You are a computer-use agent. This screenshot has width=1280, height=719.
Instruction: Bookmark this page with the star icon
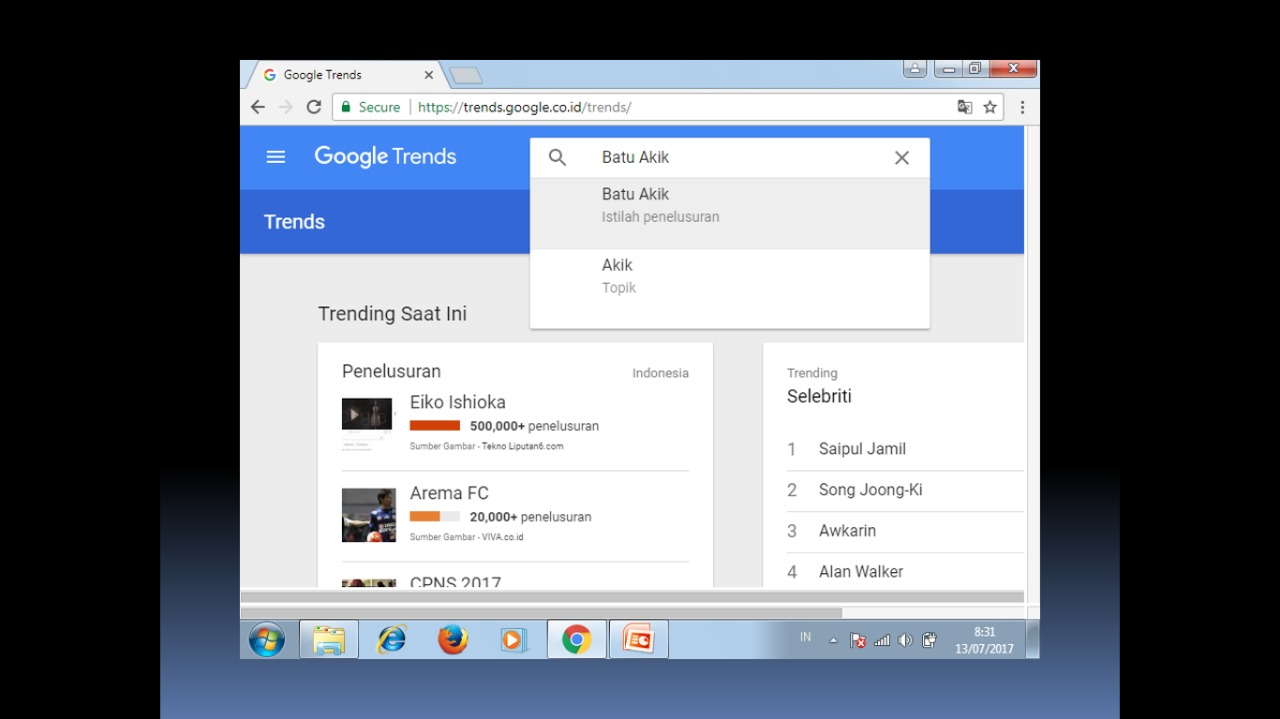(990, 107)
